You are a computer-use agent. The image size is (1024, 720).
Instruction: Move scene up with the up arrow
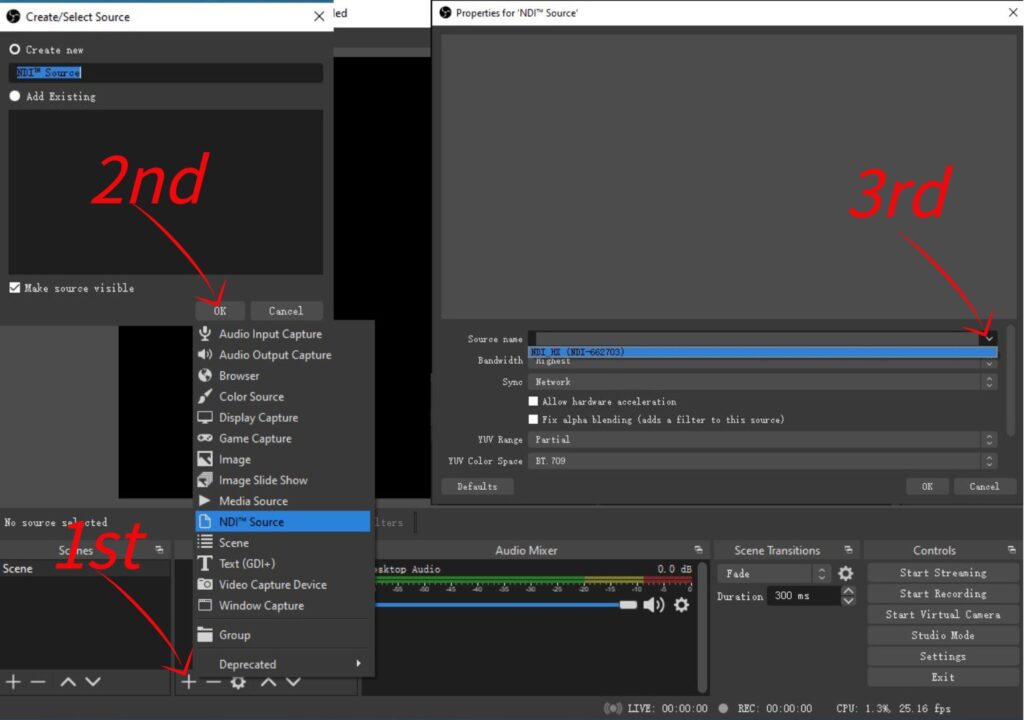68,682
